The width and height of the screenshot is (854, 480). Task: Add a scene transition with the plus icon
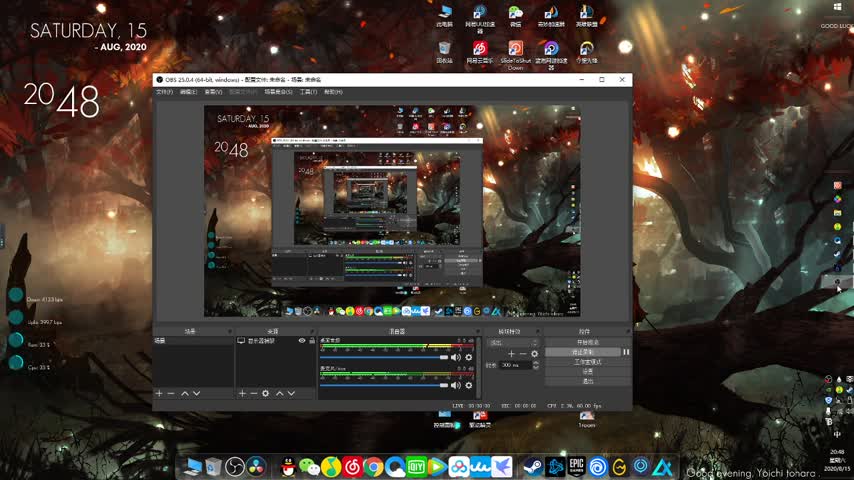tap(511, 354)
